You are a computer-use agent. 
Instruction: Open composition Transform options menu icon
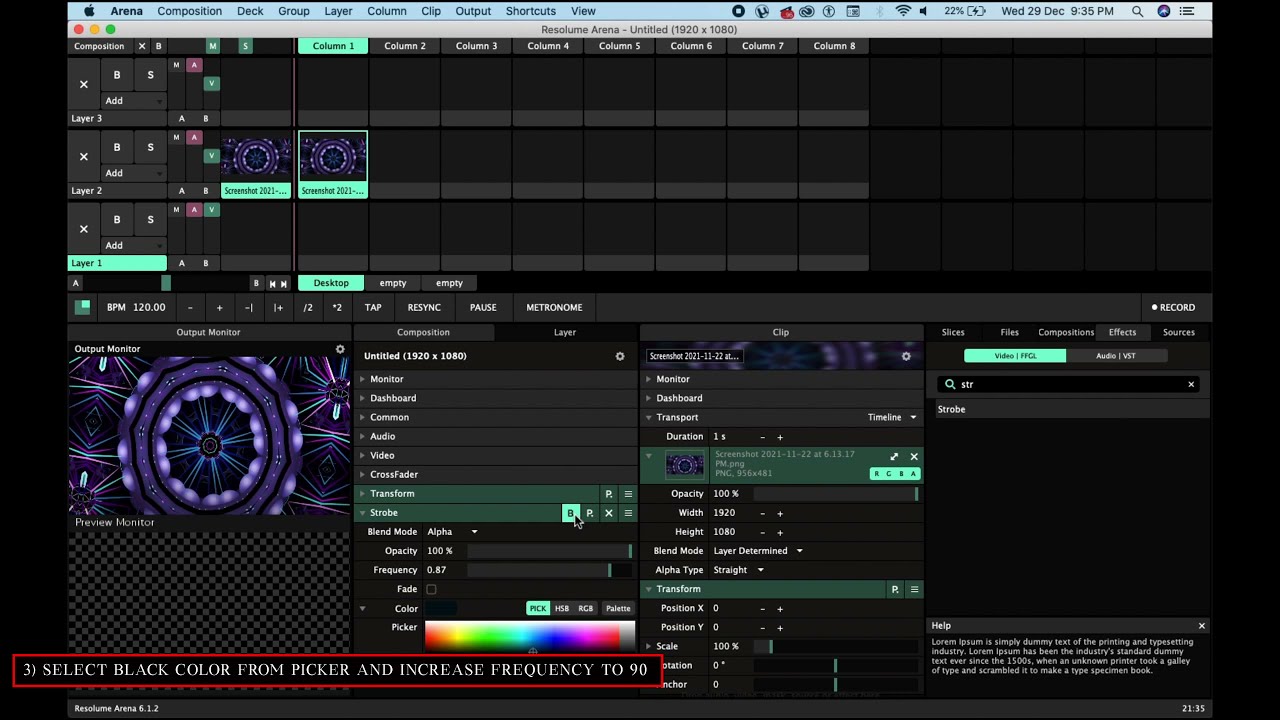pos(628,494)
